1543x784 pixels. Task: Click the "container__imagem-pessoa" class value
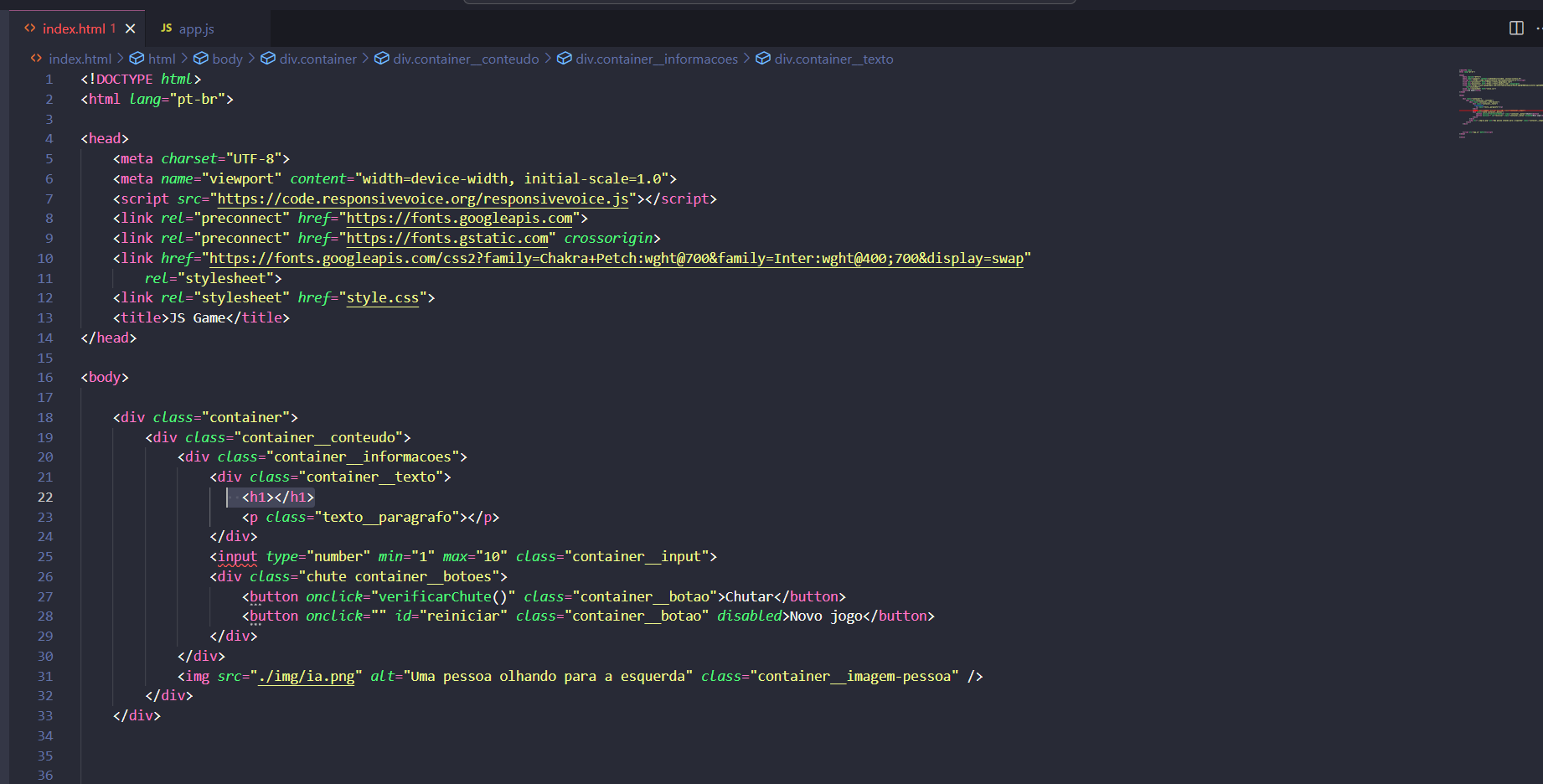pos(854,677)
